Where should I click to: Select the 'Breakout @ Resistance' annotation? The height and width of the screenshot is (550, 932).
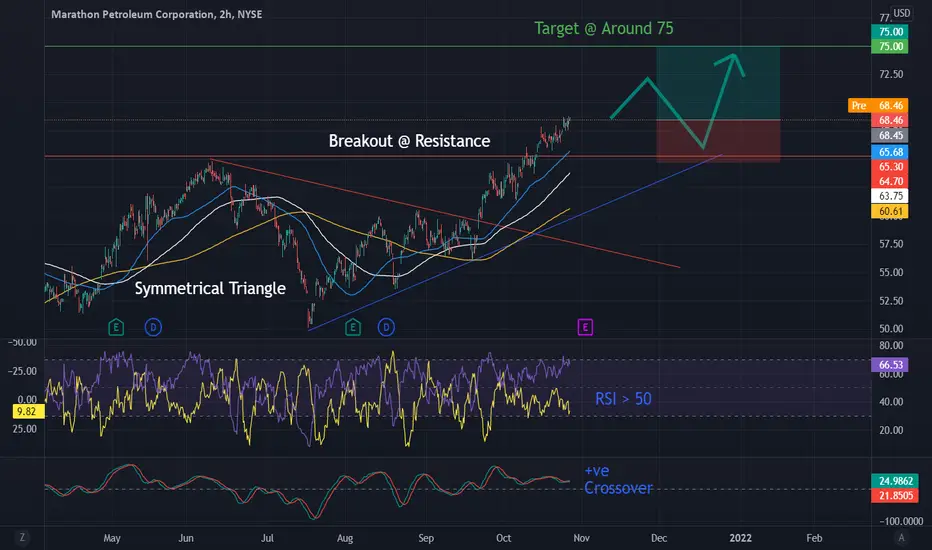pos(410,141)
